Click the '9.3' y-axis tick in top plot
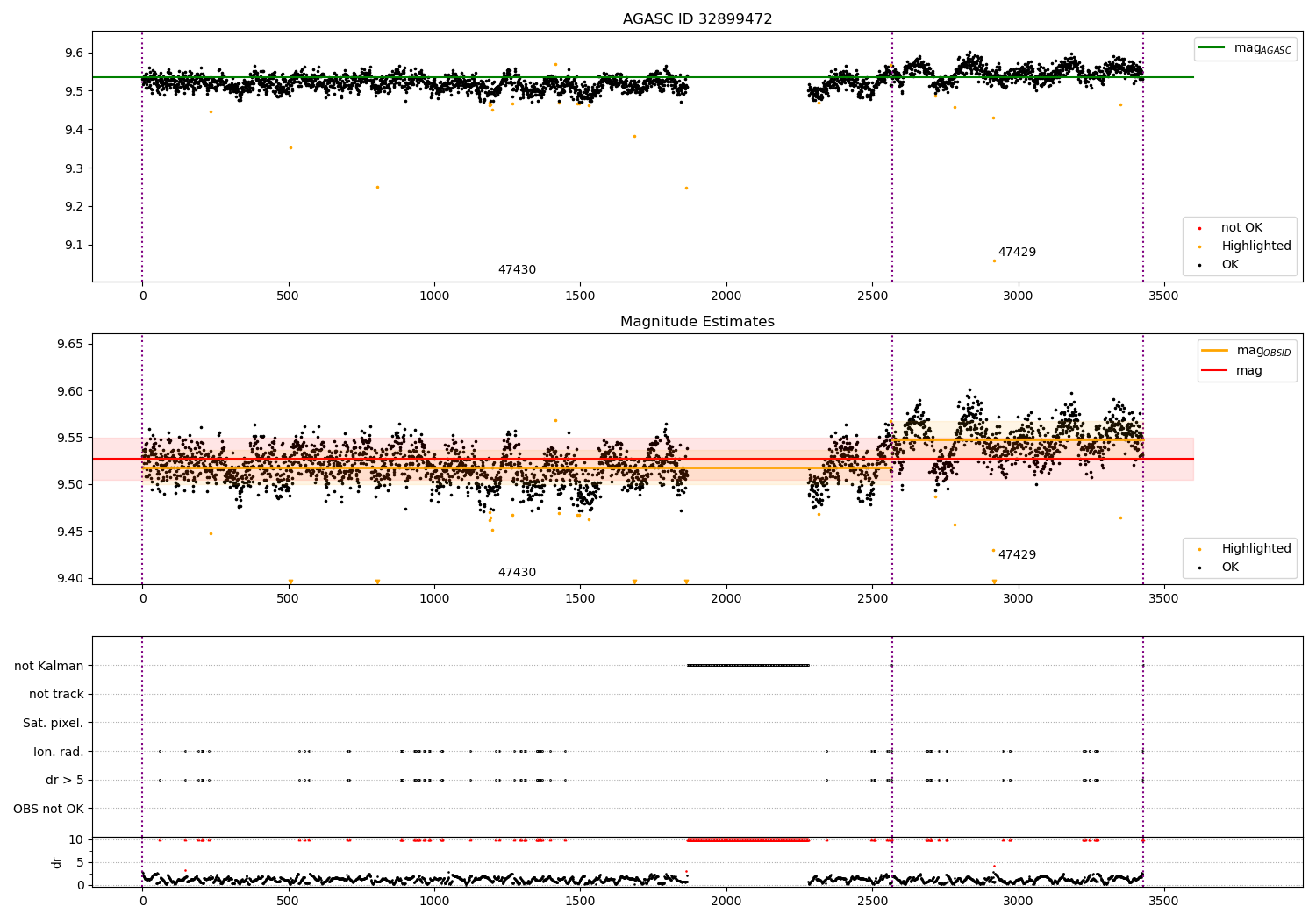Viewport: 1316px width, 921px height. click(x=74, y=168)
